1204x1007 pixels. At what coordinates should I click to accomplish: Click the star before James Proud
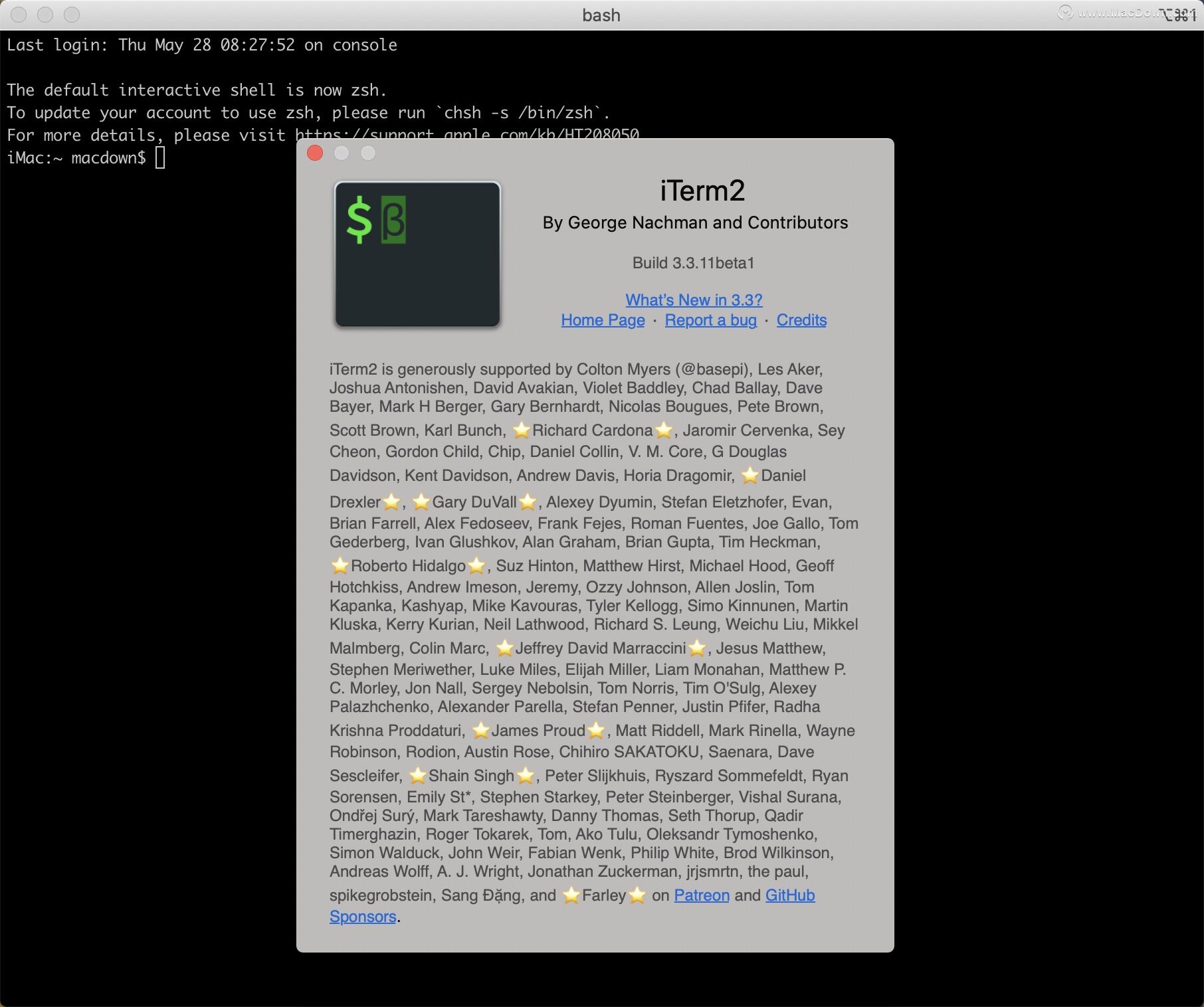tap(480, 731)
